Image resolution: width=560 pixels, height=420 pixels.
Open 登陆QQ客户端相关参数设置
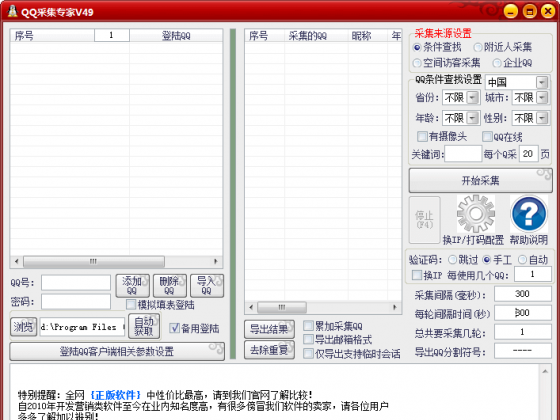coord(117,351)
